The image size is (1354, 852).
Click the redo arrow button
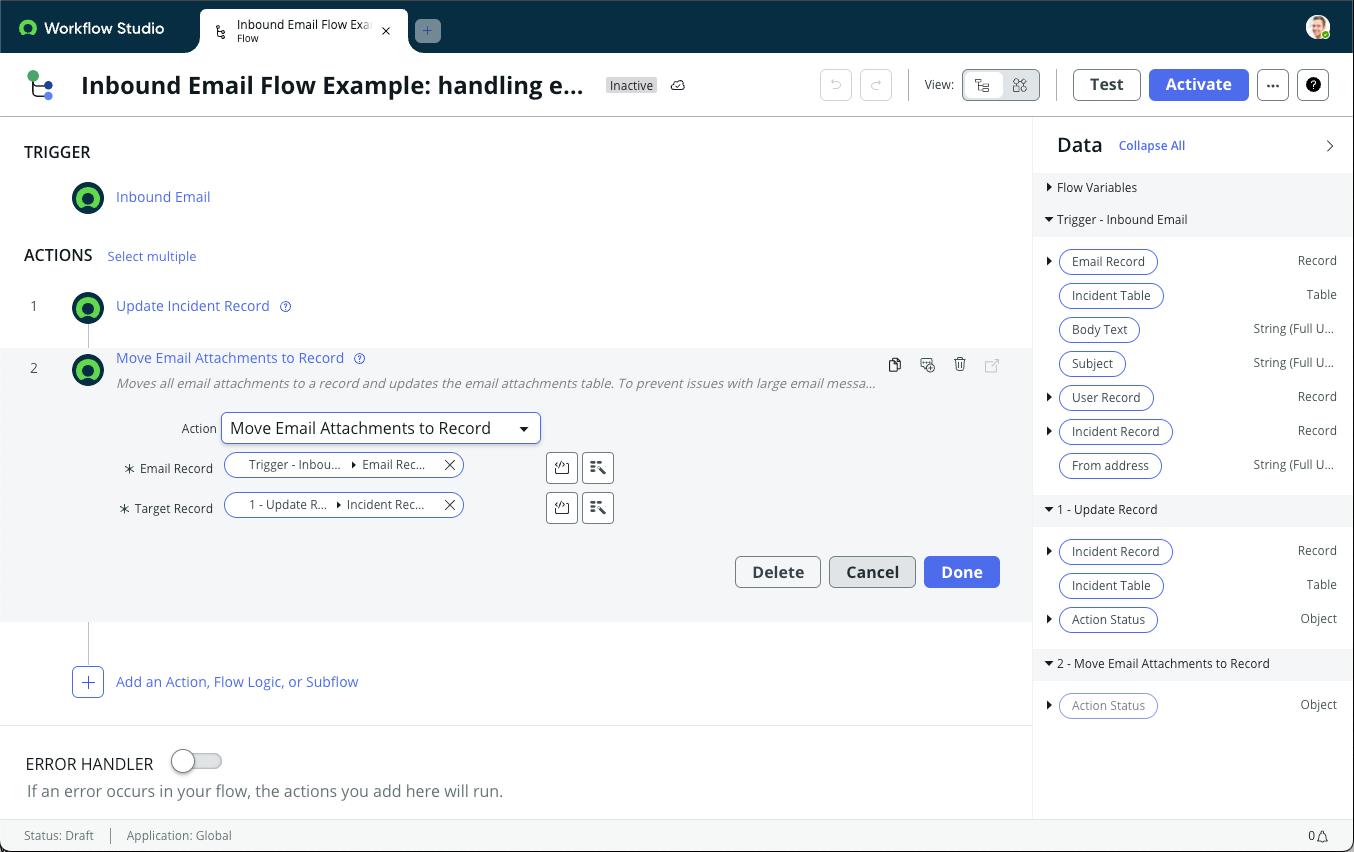click(x=876, y=85)
